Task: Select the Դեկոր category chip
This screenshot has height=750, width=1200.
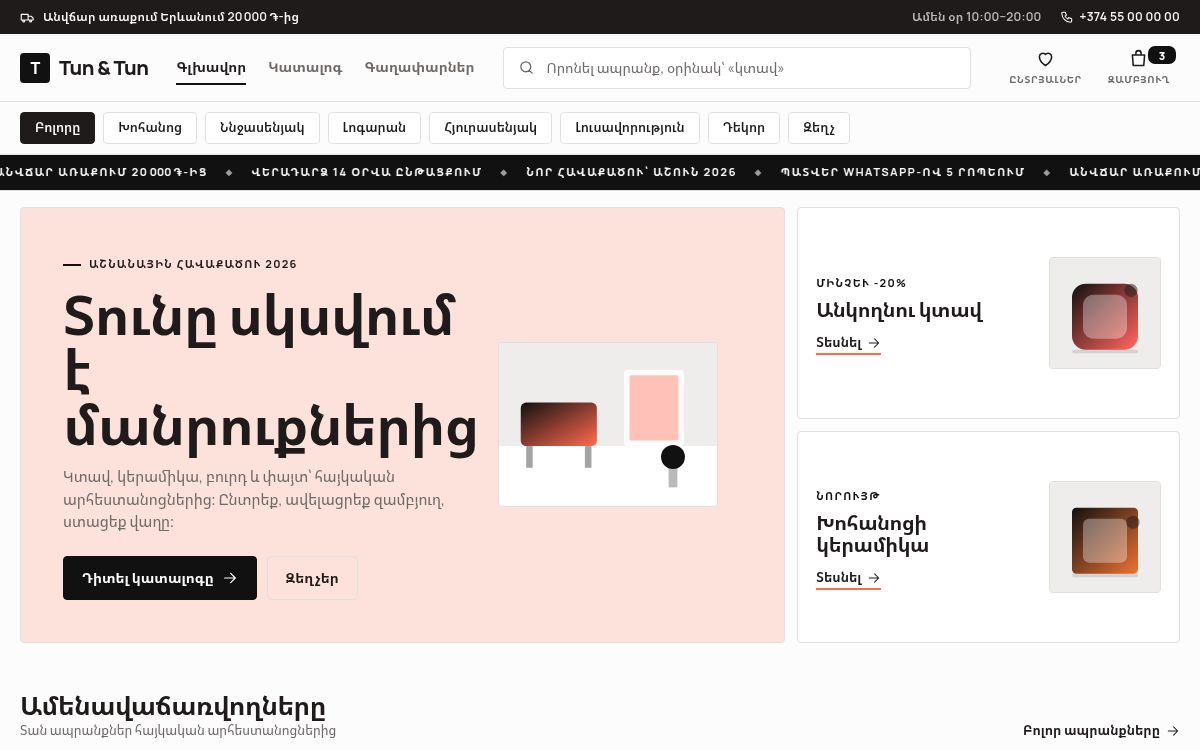Action: point(743,128)
